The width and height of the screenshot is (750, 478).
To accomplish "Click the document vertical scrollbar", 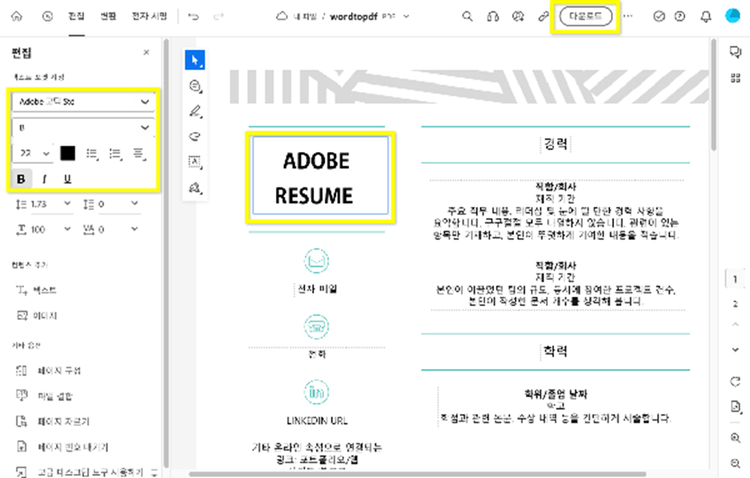I will pyautogui.click(x=714, y=96).
